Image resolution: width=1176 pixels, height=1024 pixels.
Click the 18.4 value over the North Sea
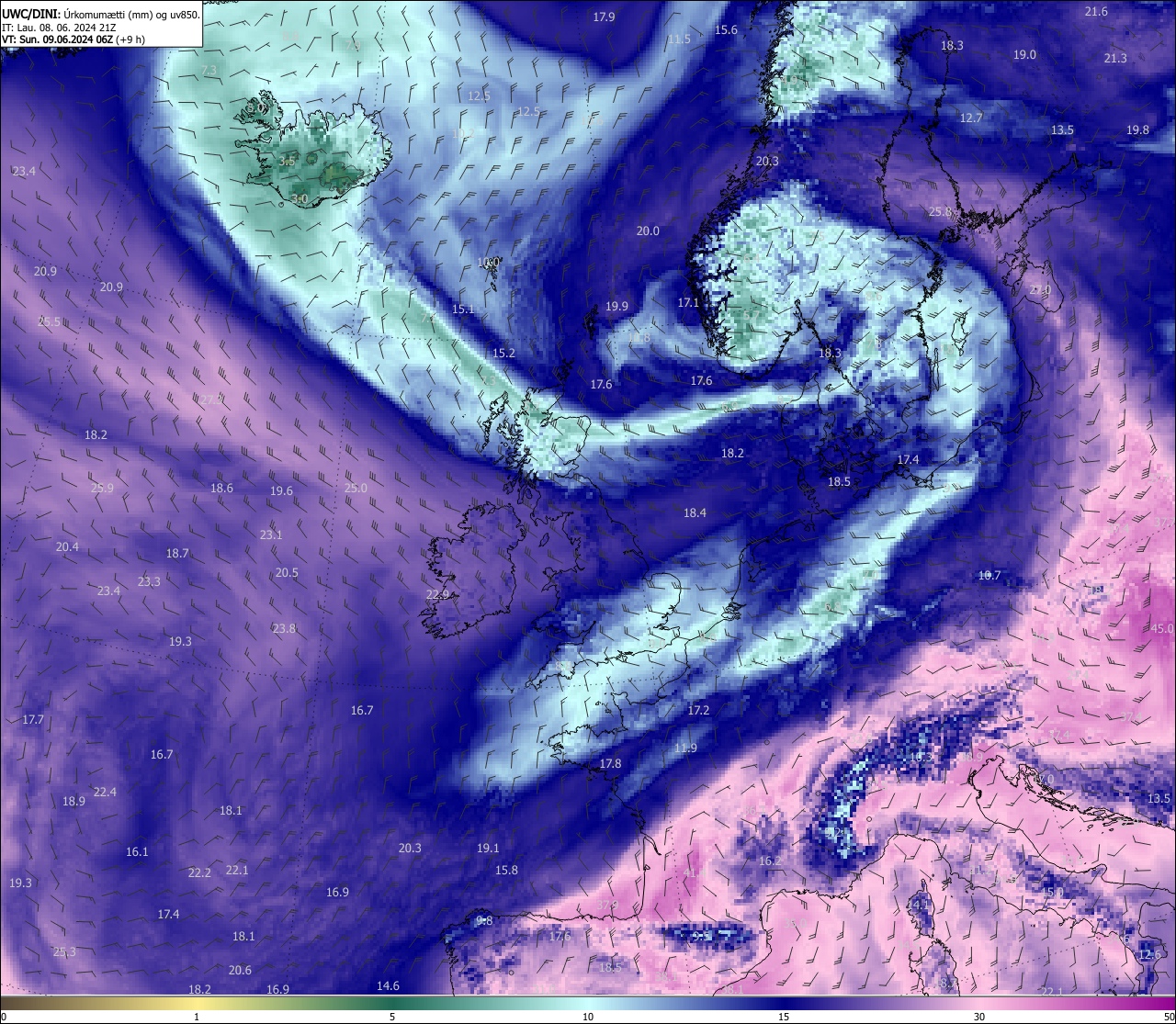[x=695, y=513]
